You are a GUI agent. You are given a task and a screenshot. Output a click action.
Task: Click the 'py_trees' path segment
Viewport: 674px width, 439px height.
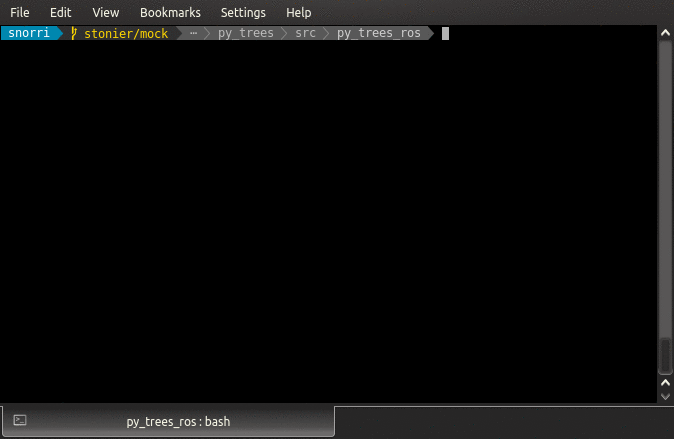click(246, 33)
